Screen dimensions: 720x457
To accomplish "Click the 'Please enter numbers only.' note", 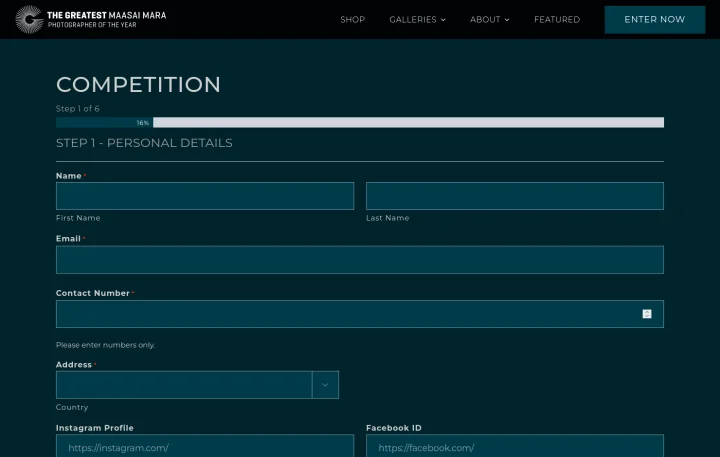I will click(x=105, y=345).
